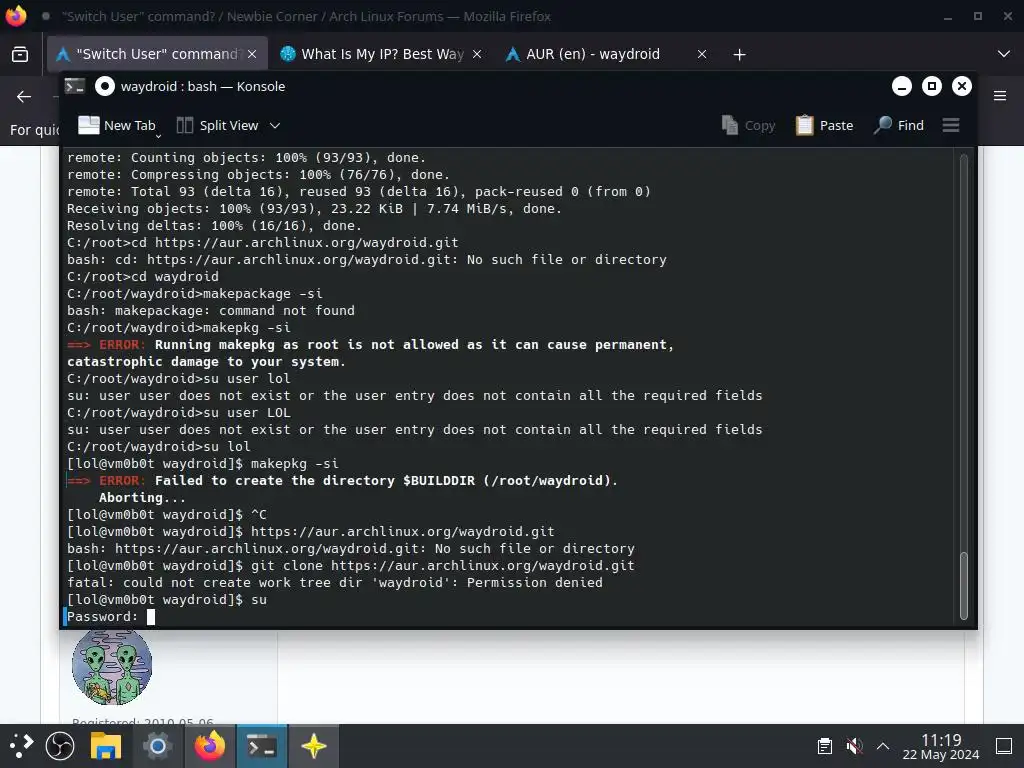1024x768 pixels.
Task: Click the Copy button in Konsole toolbar
Action: coord(748,125)
